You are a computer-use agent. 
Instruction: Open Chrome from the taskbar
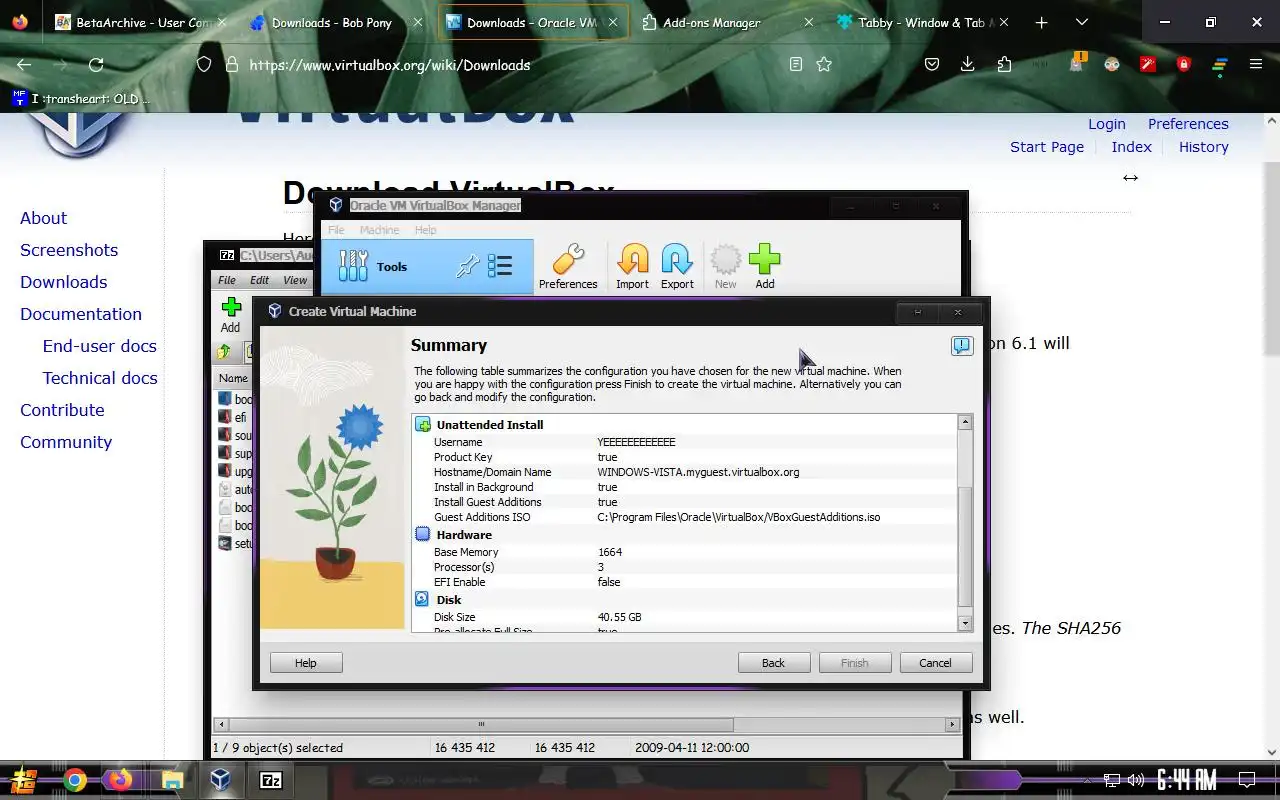click(75, 780)
